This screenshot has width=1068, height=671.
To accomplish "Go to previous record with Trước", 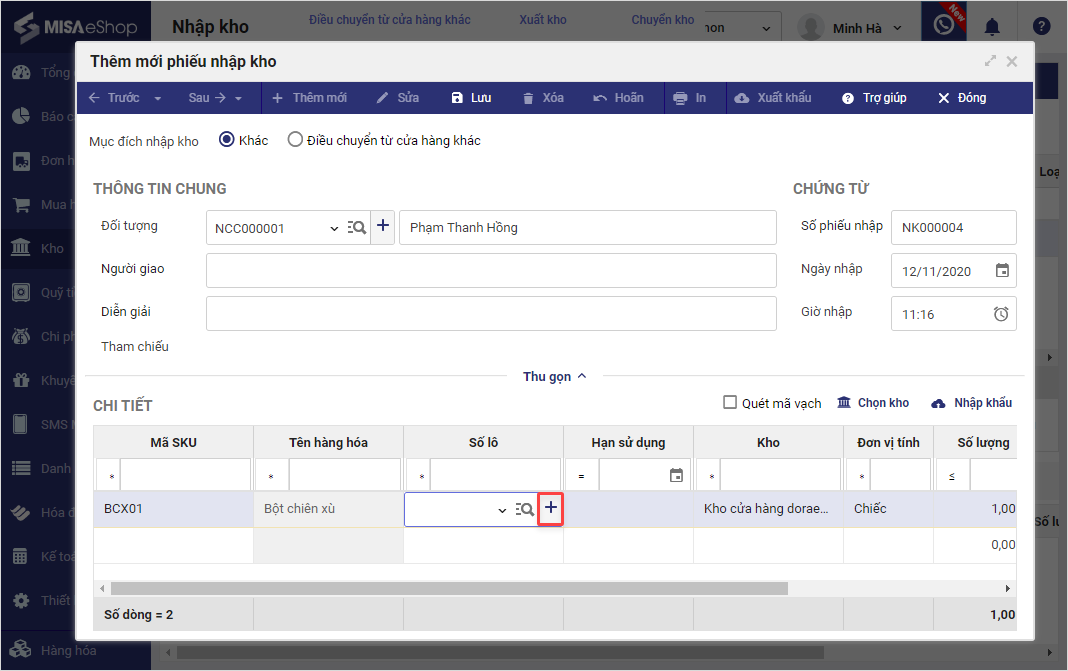I will tap(114, 98).
